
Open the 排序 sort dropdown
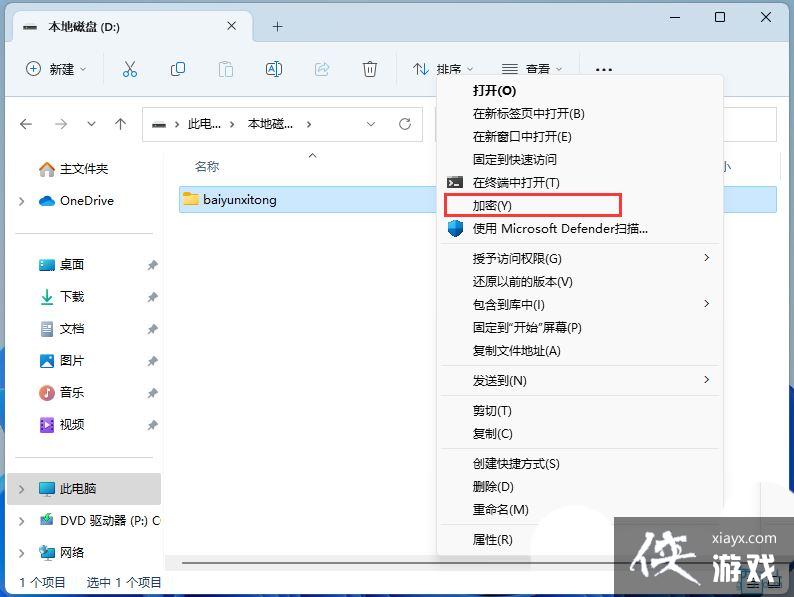442,69
